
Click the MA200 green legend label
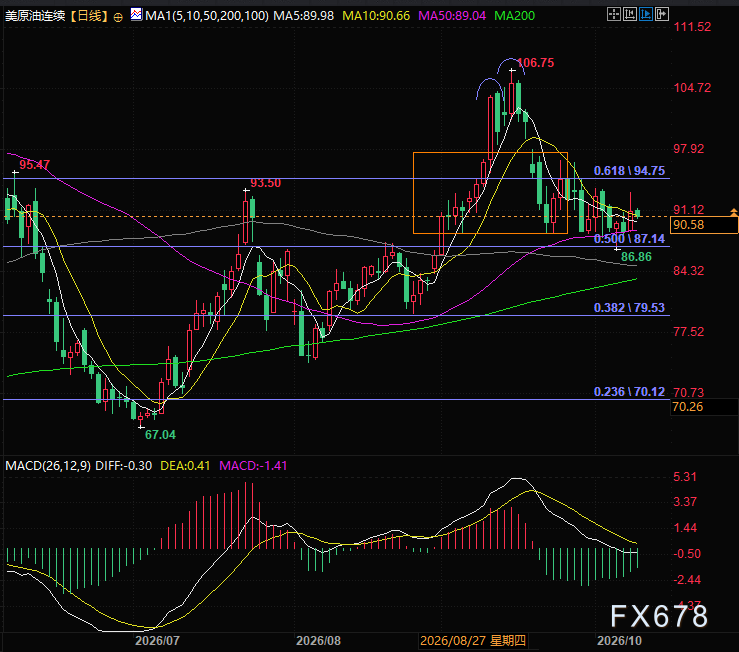pyautogui.click(x=515, y=16)
